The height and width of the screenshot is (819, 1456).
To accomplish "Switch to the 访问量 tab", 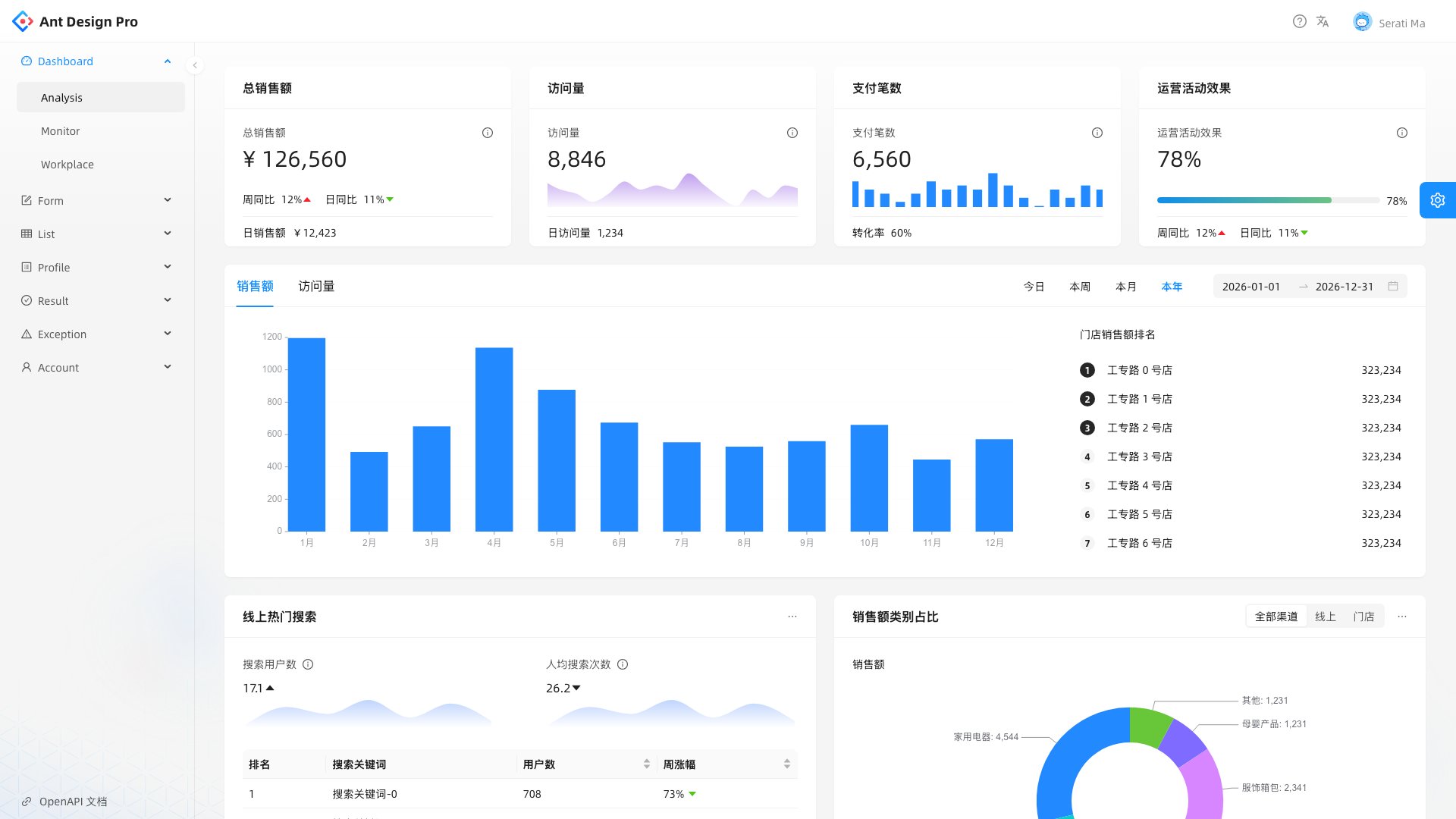I will 316,287.
